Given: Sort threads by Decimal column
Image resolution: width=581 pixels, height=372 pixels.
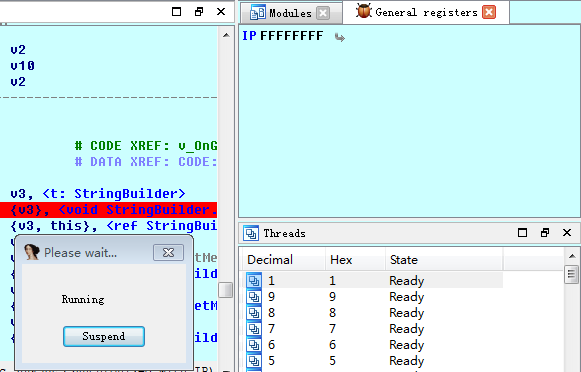Looking at the screenshot, I should click(x=283, y=260).
